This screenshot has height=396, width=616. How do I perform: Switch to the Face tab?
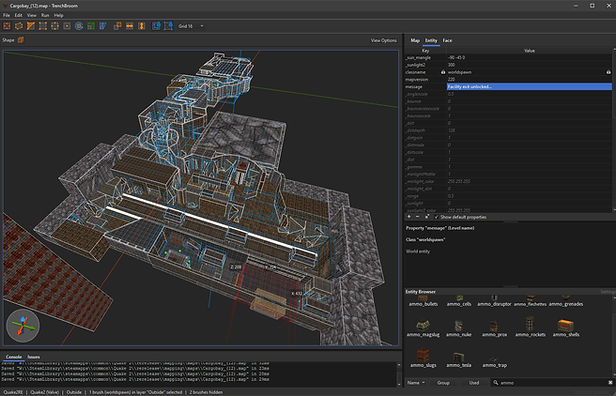click(447, 40)
